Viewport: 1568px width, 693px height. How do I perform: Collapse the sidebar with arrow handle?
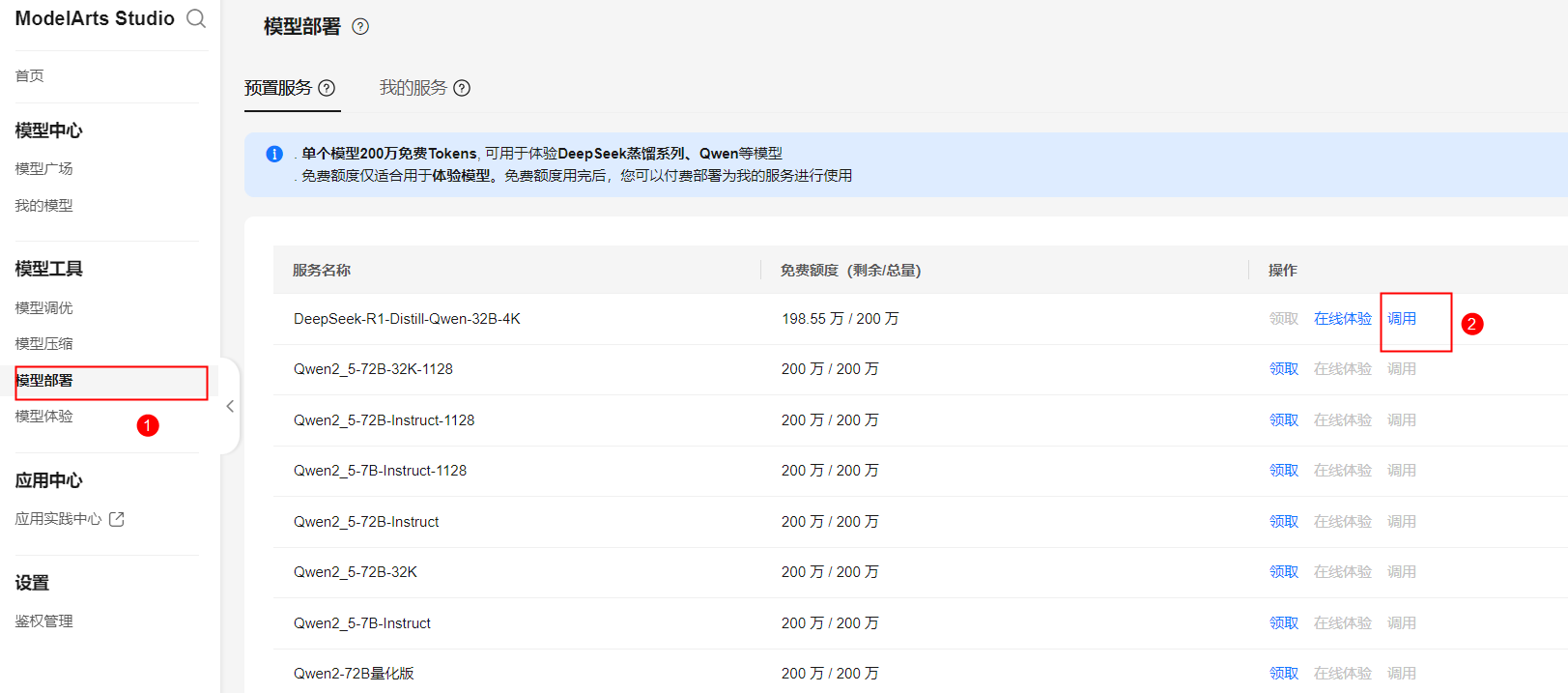pyautogui.click(x=230, y=406)
